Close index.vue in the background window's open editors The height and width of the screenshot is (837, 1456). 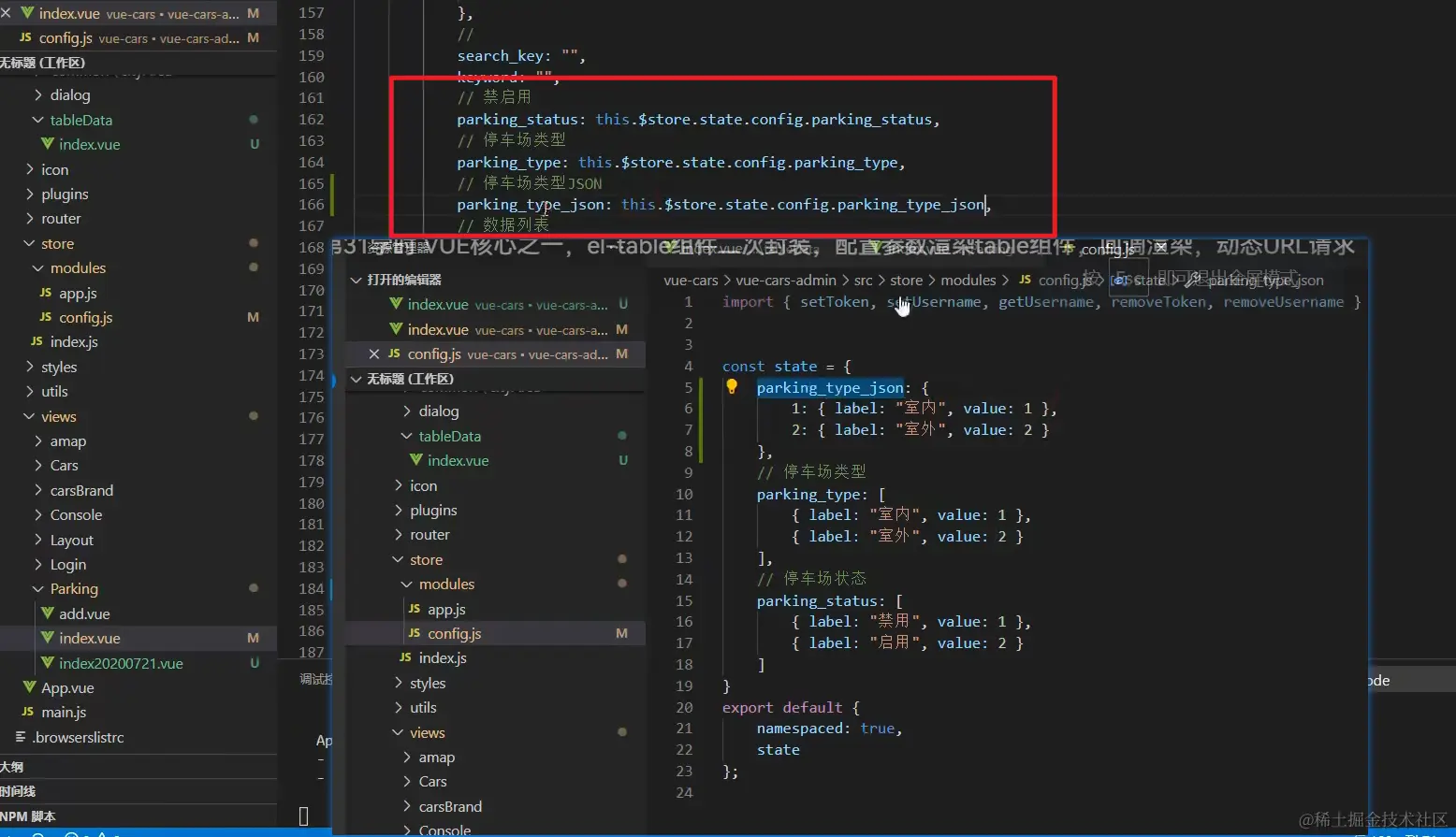6,13
